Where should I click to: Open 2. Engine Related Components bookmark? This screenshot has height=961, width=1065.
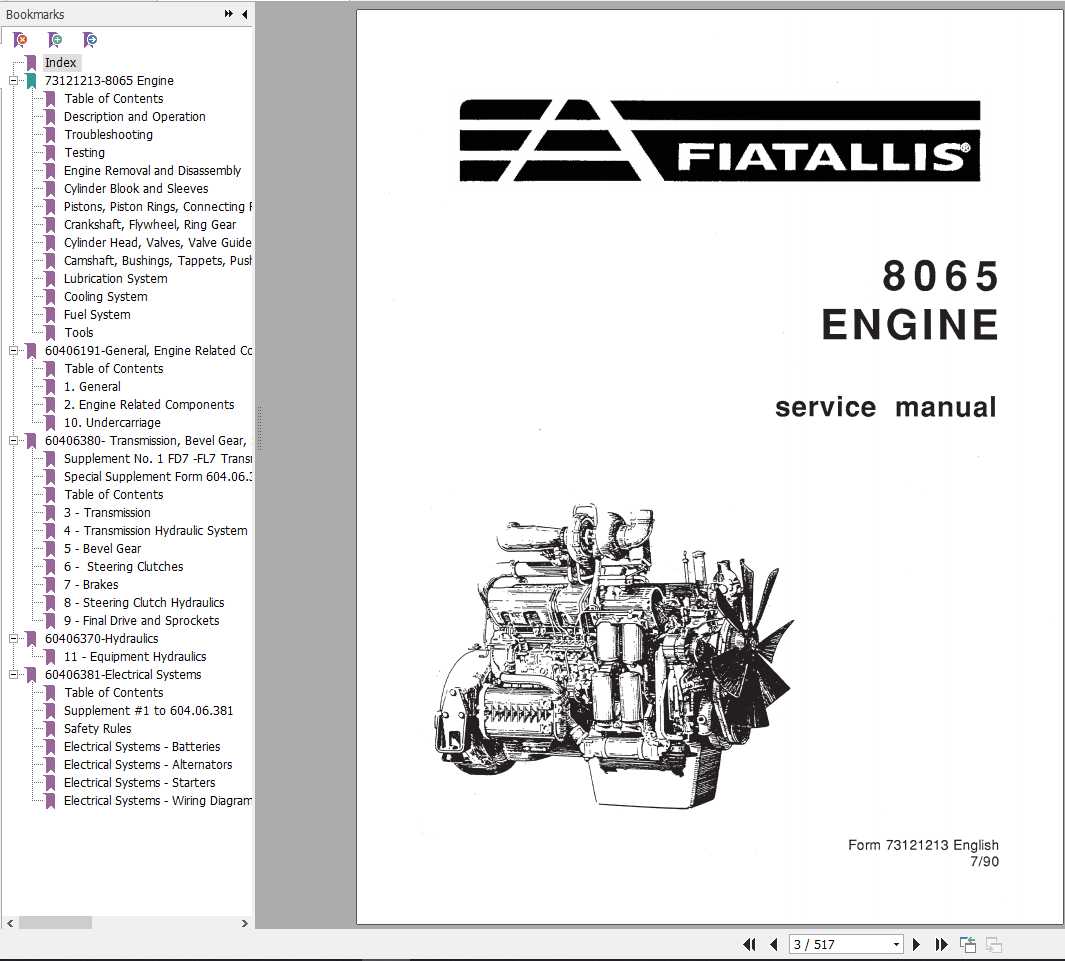point(149,405)
